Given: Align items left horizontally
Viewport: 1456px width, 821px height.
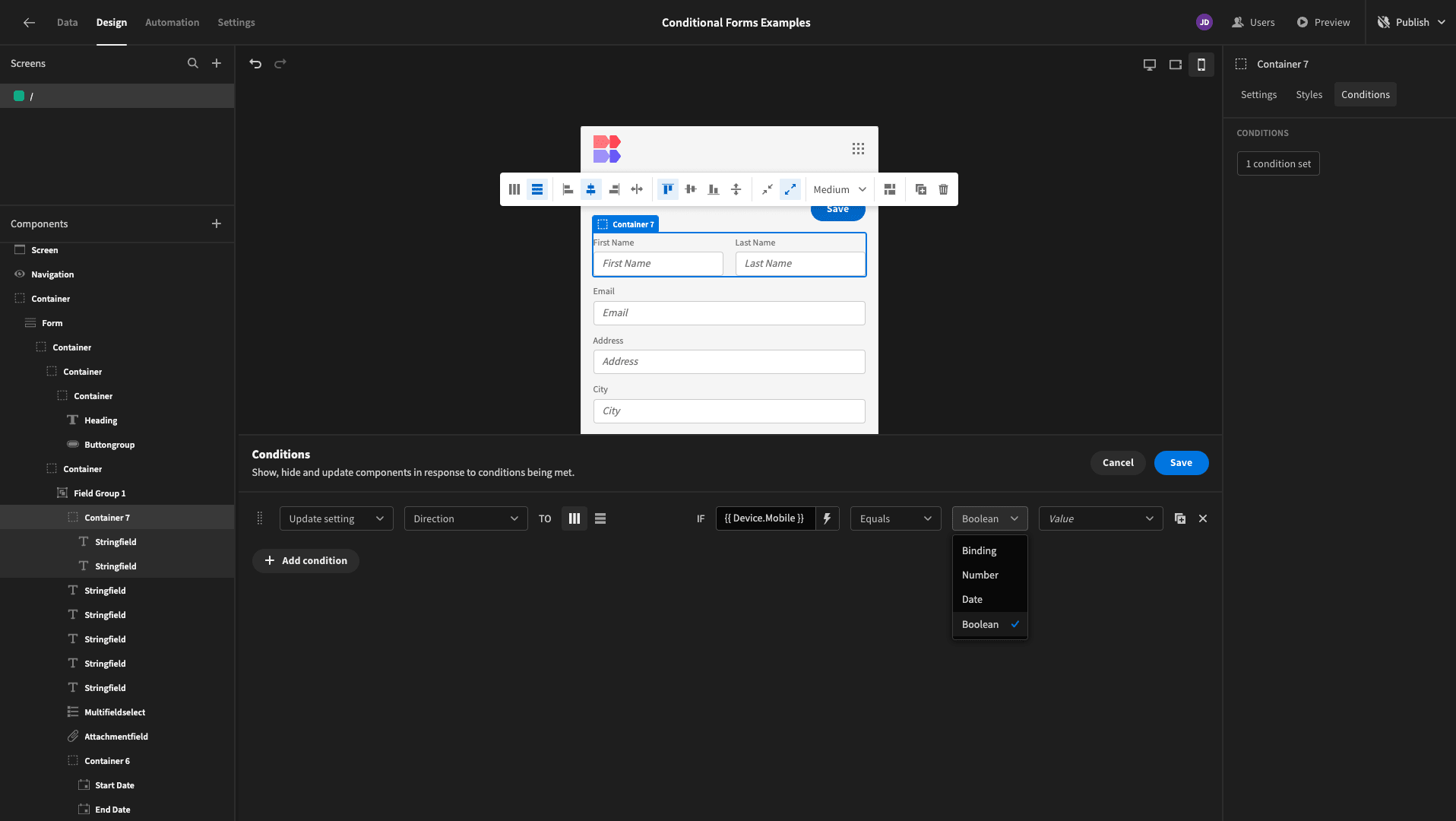Looking at the screenshot, I should [x=568, y=189].
